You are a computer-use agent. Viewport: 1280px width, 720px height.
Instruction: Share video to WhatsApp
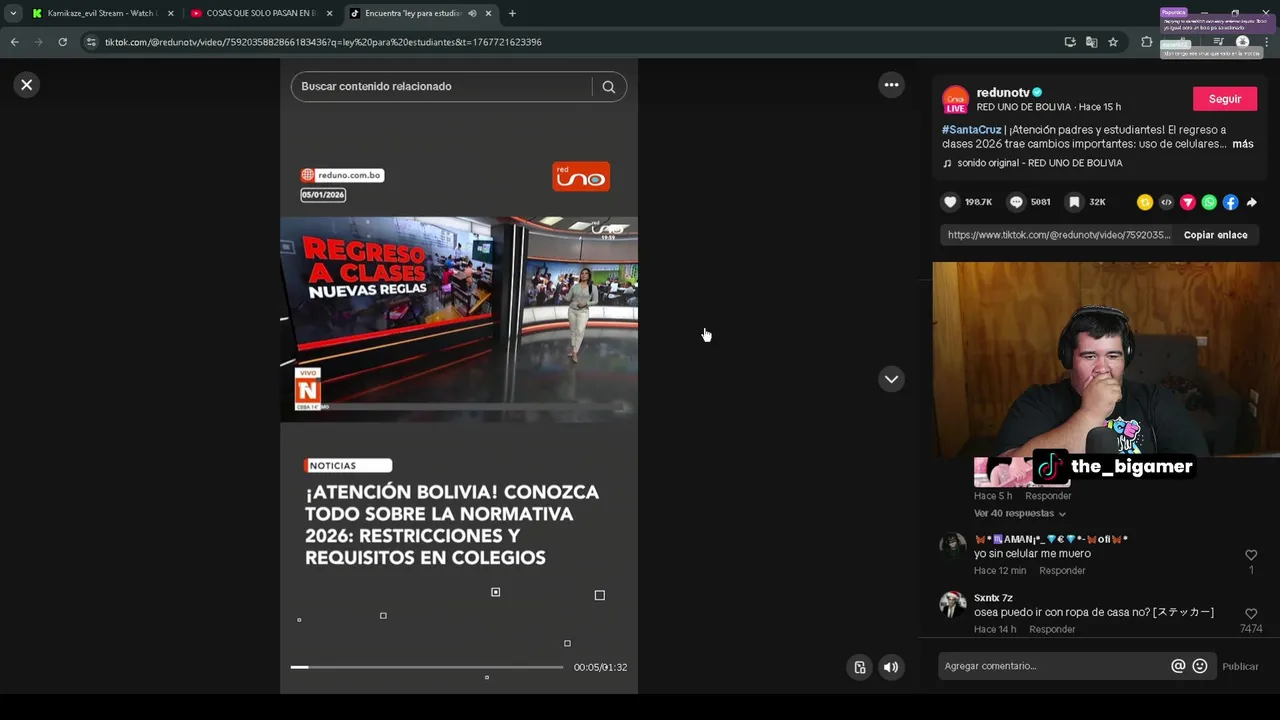1209,202
